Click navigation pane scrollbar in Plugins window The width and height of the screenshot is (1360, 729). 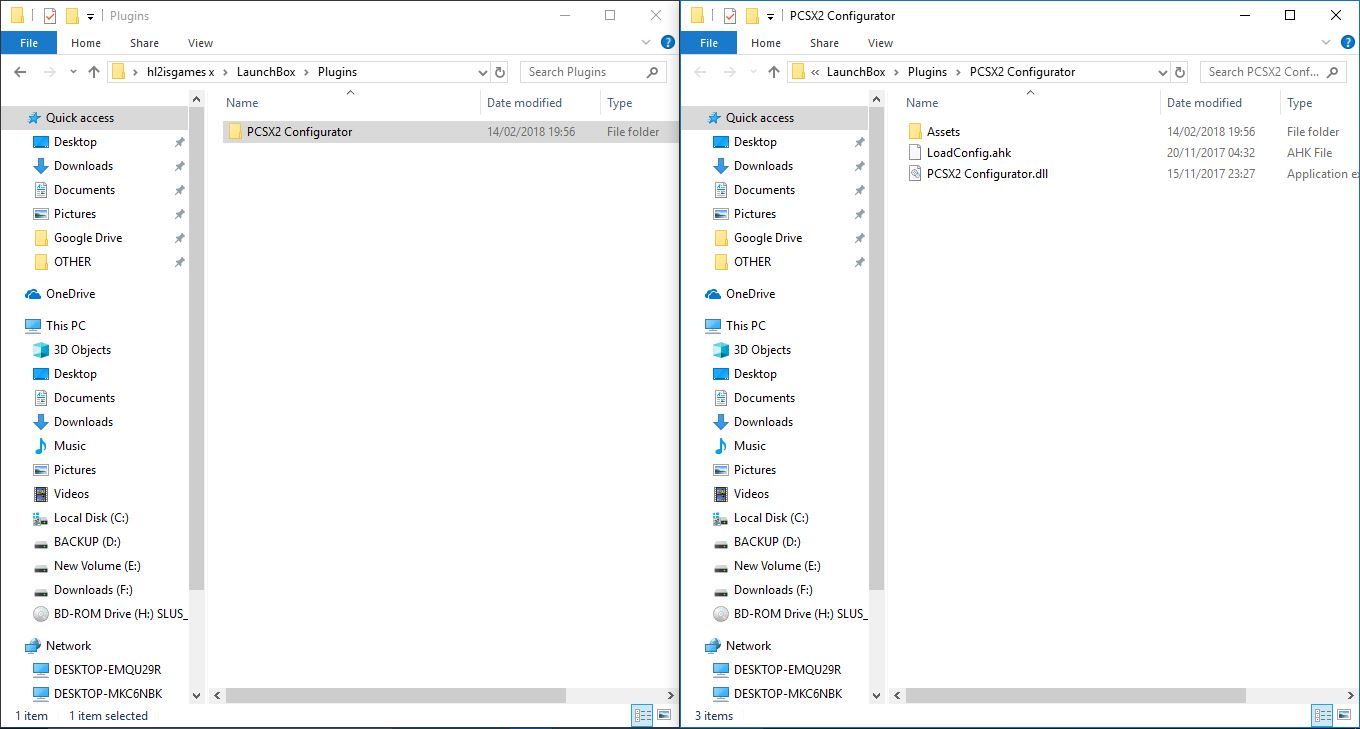pyautogui.click(x=196, y=350)
